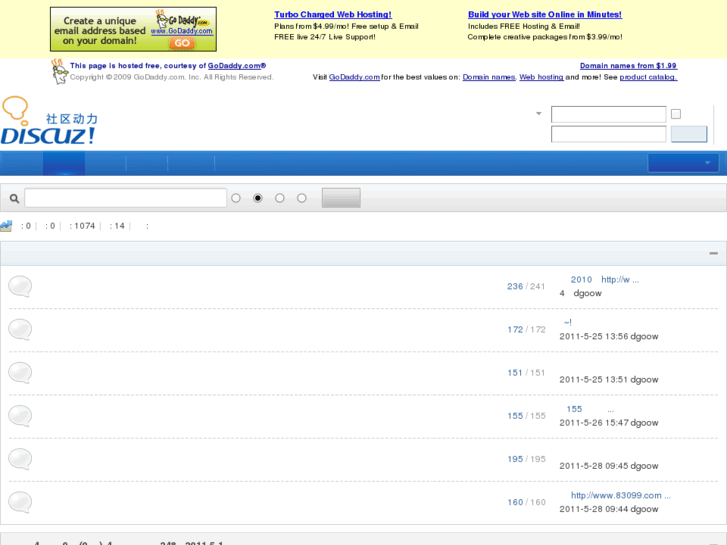The height and width of the screenshot is (545, 727).
Task: Click the topic count 236
Action: pyautogui.click(x=515, y=287)
